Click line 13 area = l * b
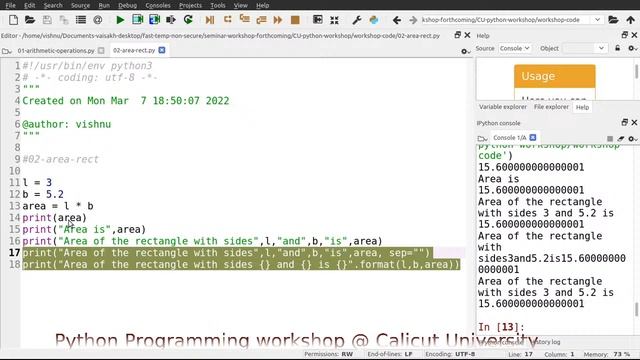Image resolution: width=640 pixels, height=360 pixels. tap(58, 206)
